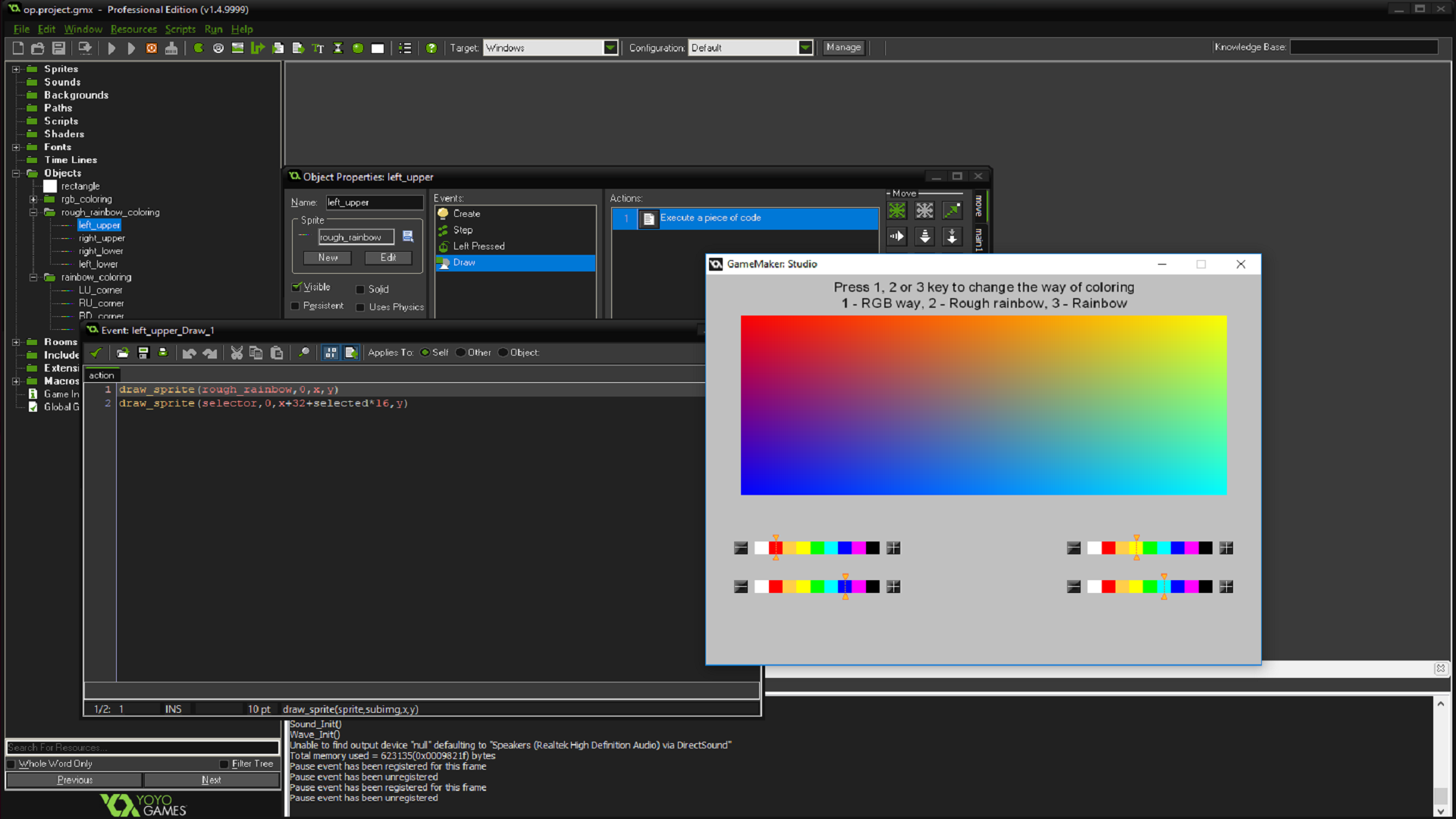Confirm code edits with the green checkmark
Viewport: 1456px width, 819px height.
coord(96,353)
